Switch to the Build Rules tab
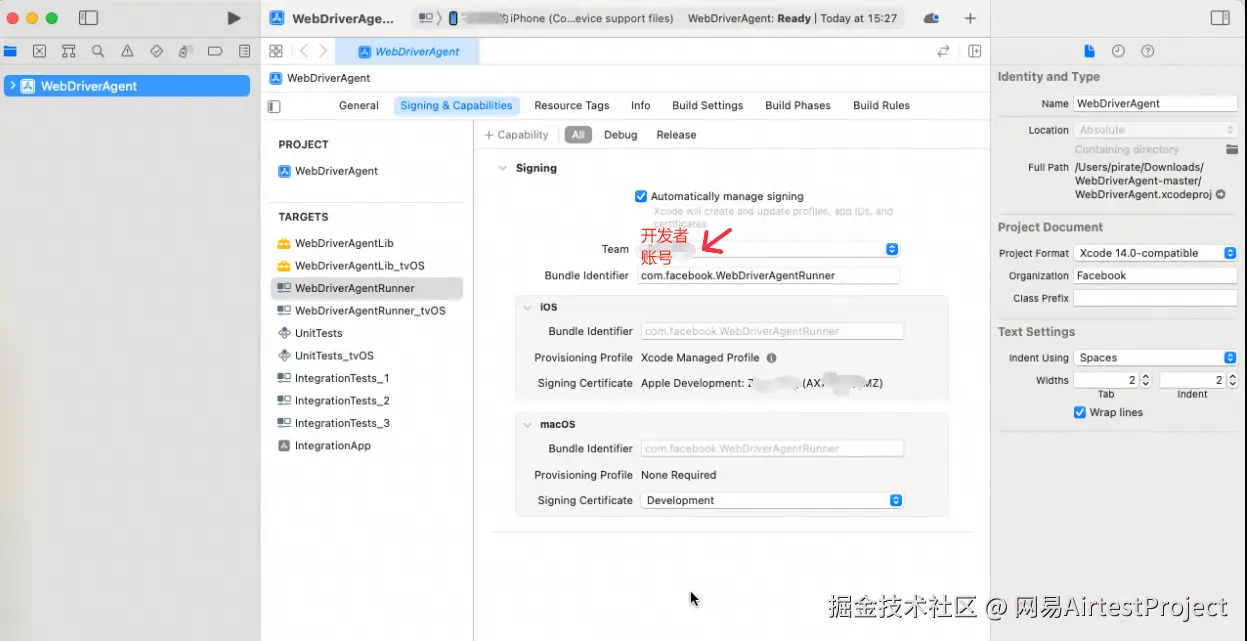The width and height of the screenshot is (1247, 641). (x=881, y=105)
